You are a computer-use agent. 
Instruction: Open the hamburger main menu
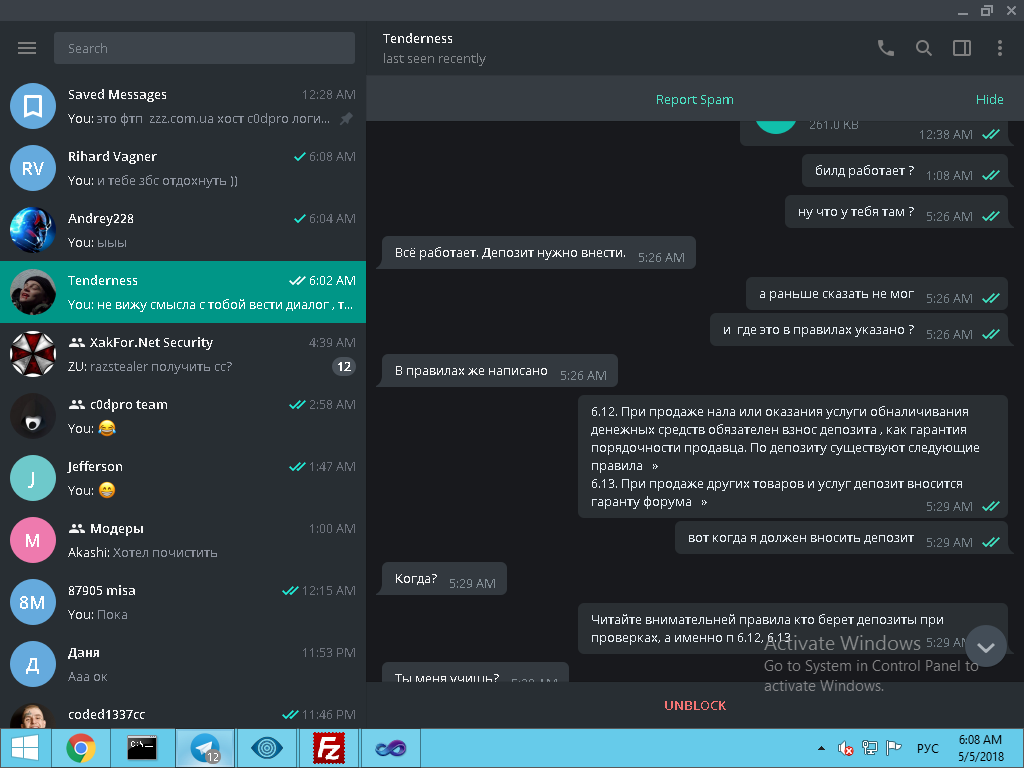[27, 48]
